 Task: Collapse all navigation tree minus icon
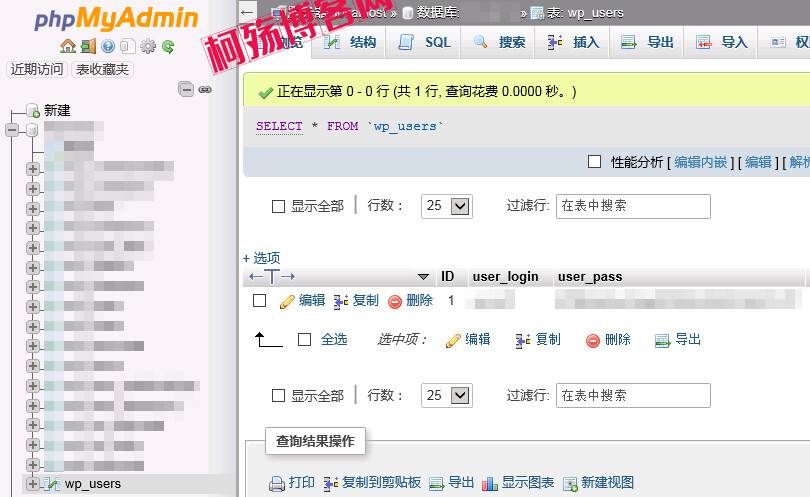click(x=186, y=89)
